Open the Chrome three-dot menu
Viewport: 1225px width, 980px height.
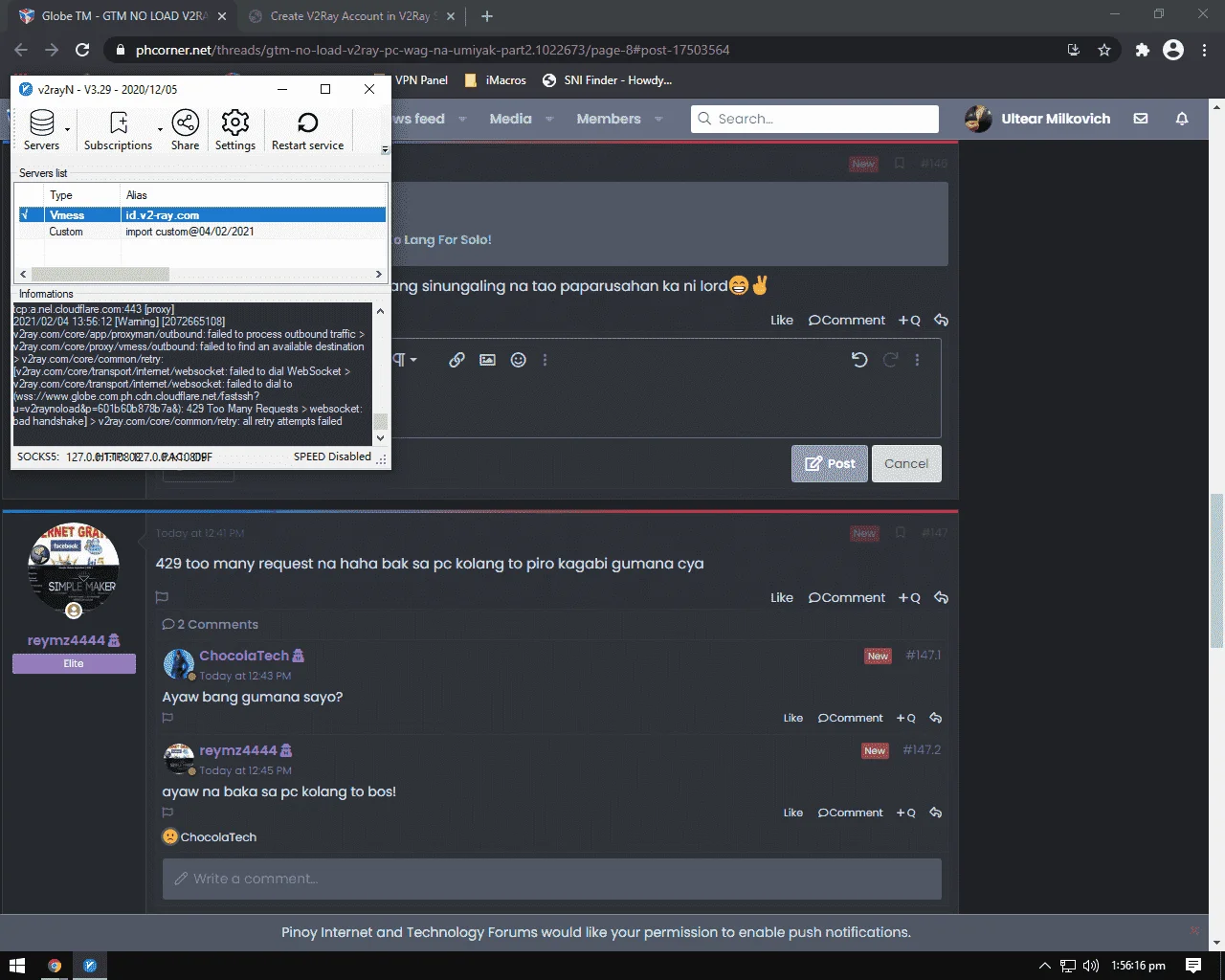click(1204, 50)
